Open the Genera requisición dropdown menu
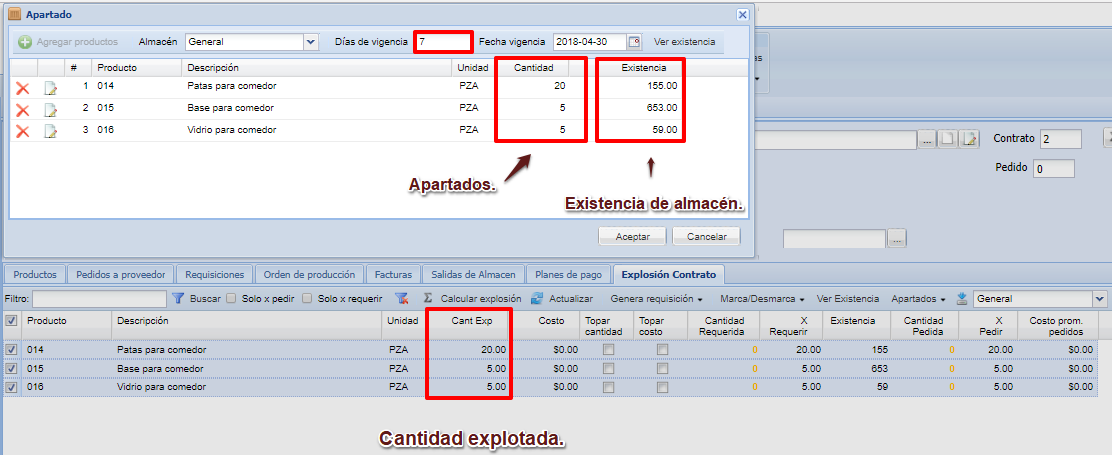The image size is (1112, 455). point(657,298)
